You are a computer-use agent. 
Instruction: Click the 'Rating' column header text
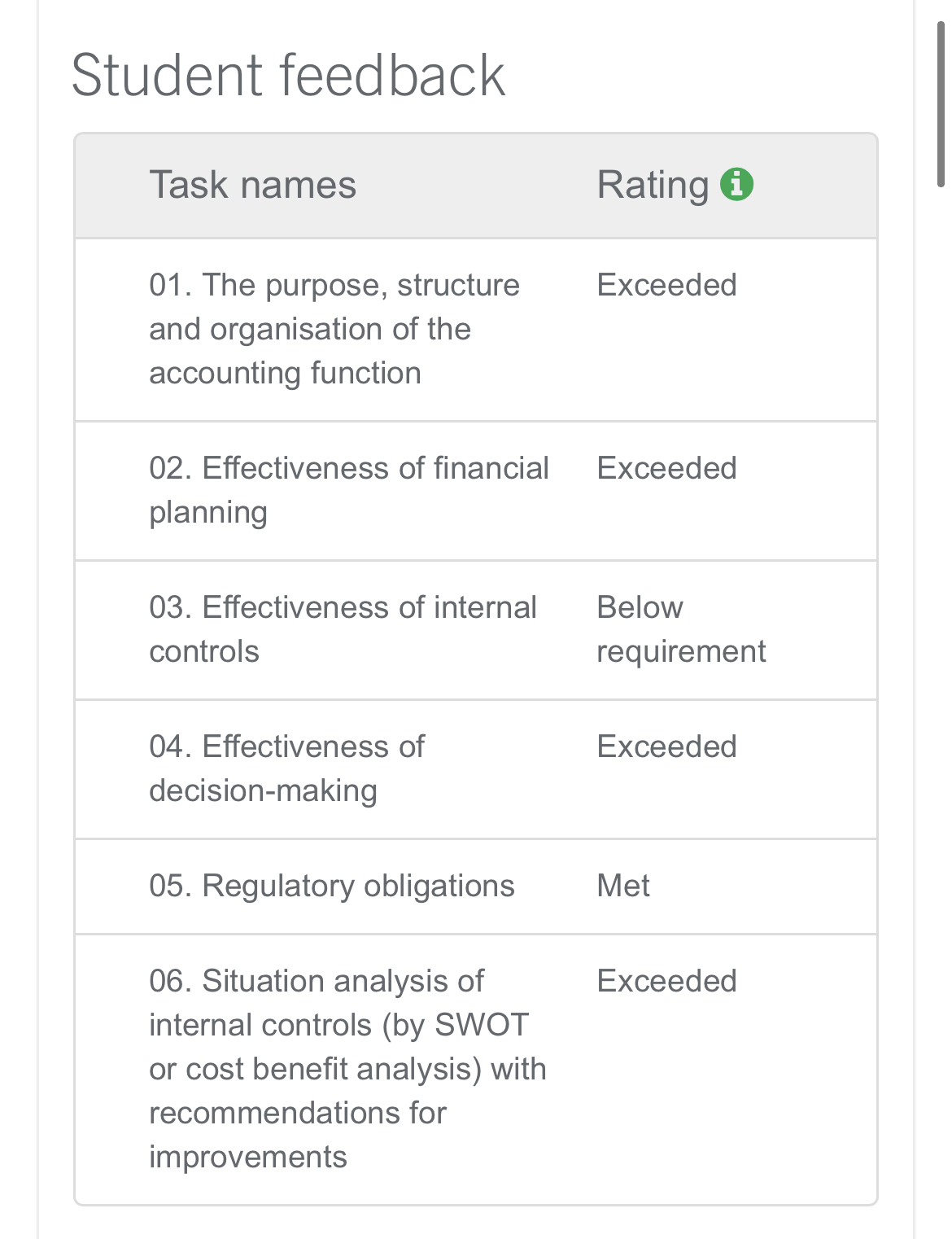[653, 185]
